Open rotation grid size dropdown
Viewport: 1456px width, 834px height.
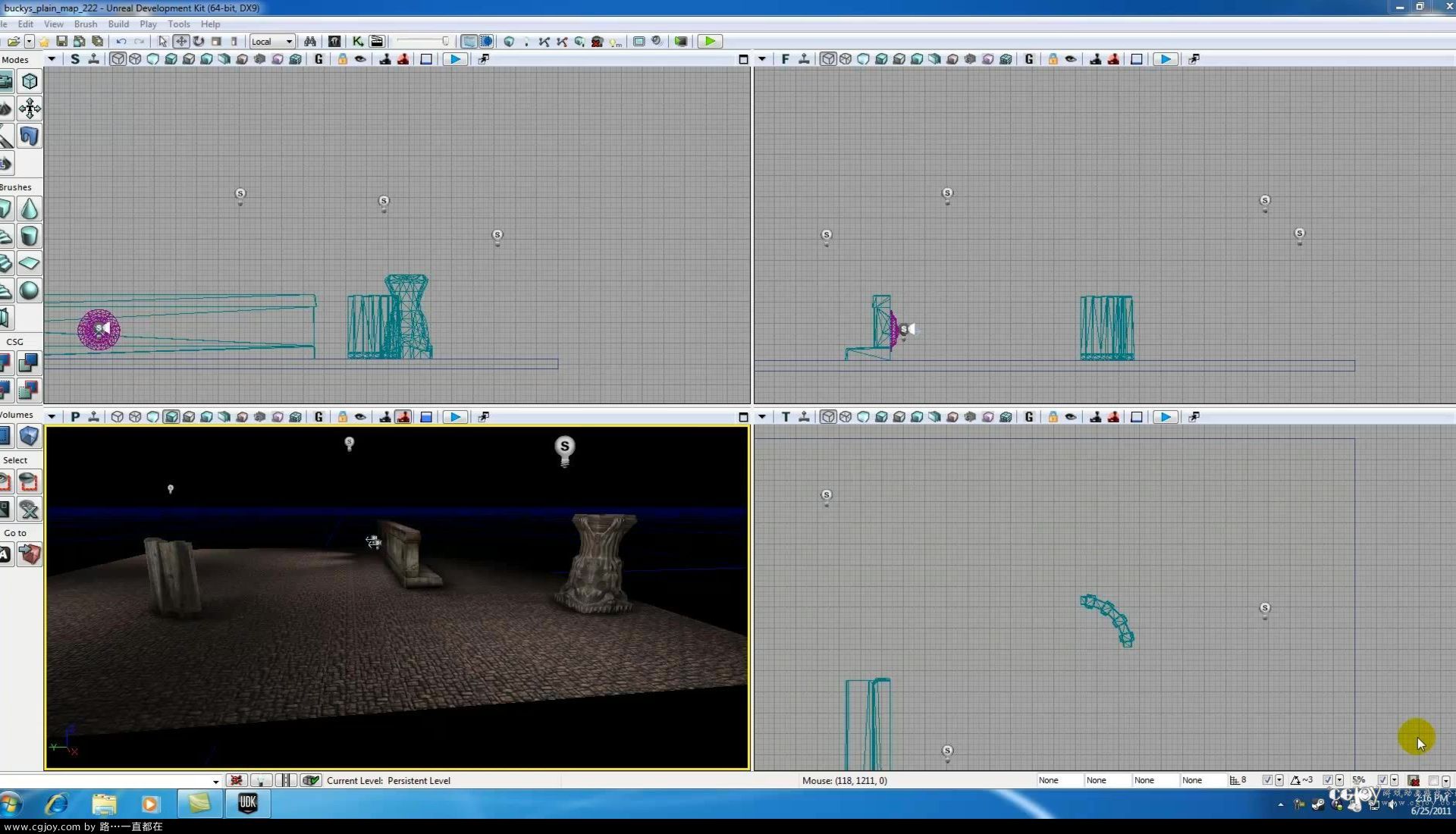click(1340, 780)
